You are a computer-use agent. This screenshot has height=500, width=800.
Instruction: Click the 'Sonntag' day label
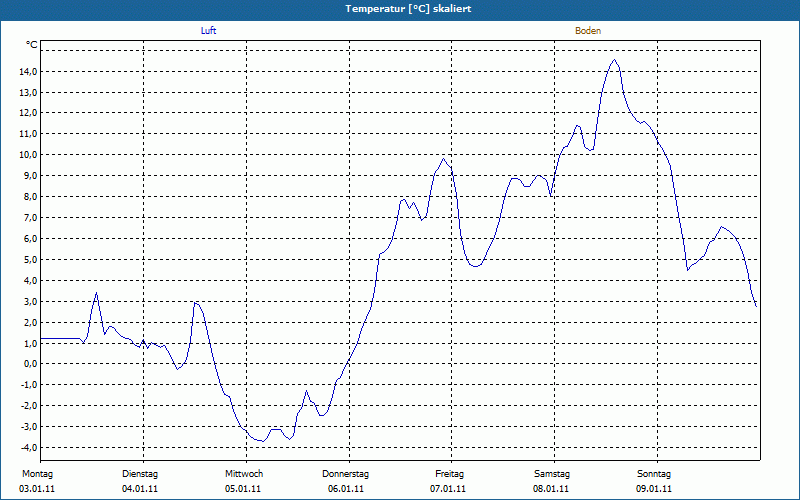pyautogui.click(x=654, y=474)
